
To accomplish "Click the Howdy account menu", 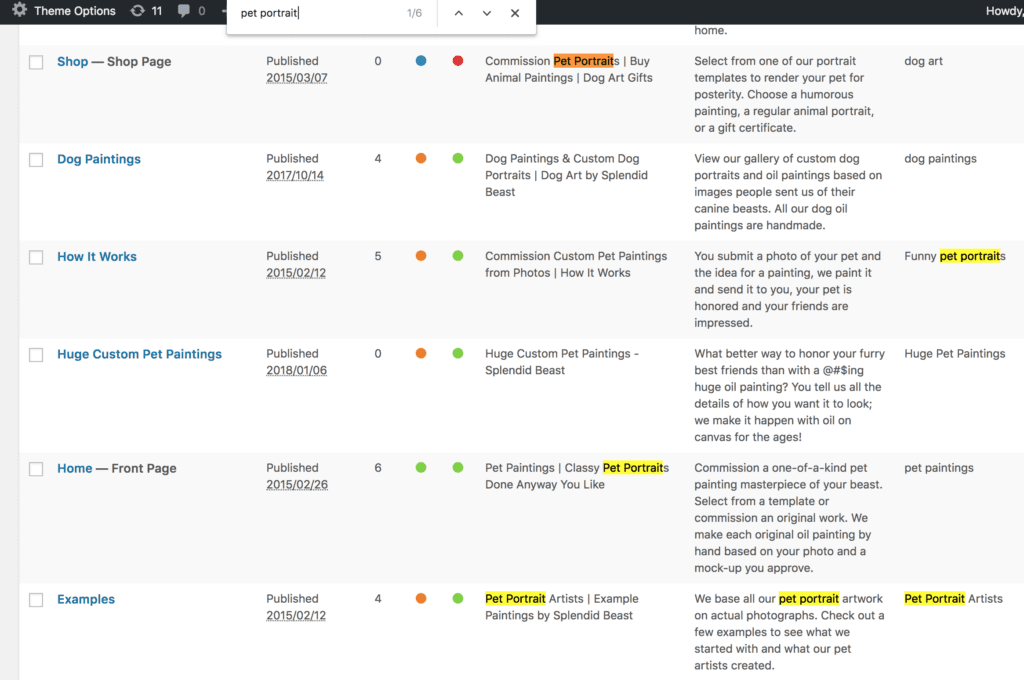I will click(1004, 10).
